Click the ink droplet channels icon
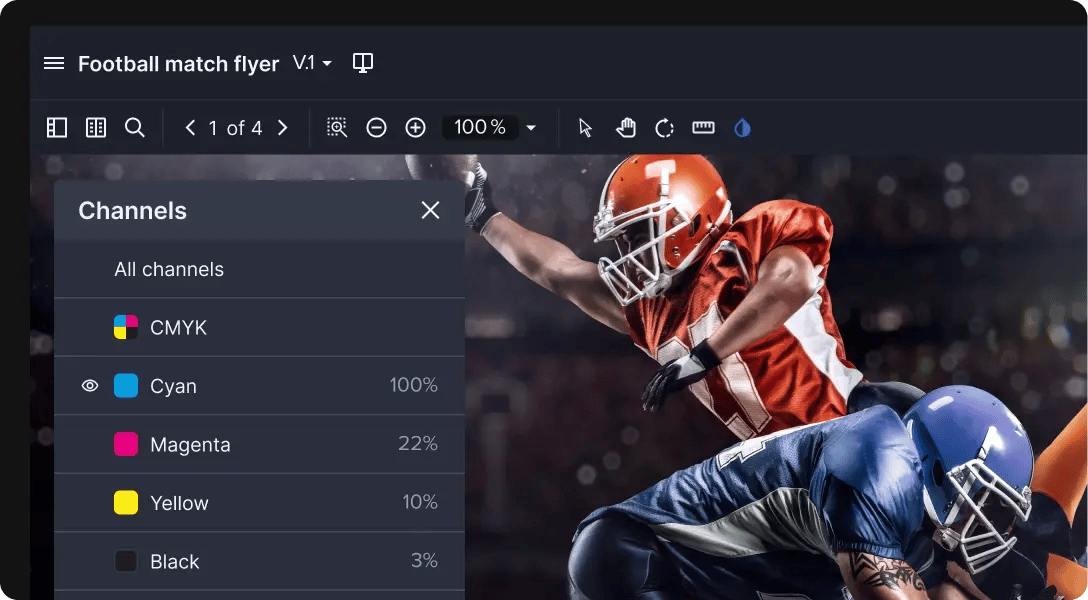The height and width of the screenshot is (600, 1088). [x=742, y=127]
